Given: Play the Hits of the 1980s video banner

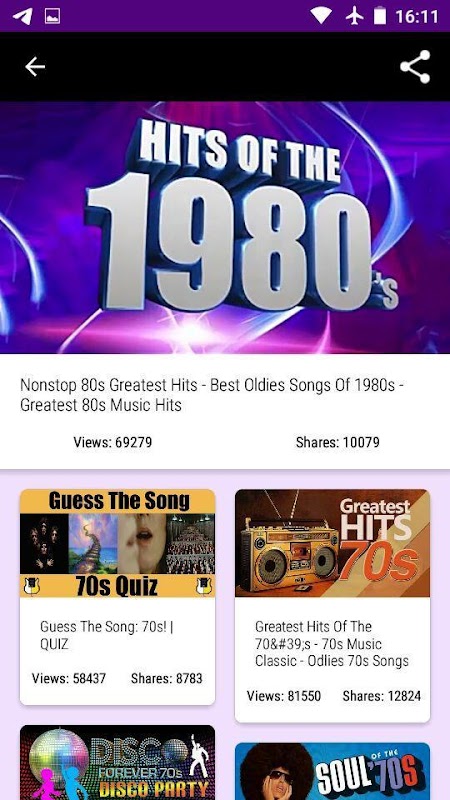Looking at the screenshot, I should point(225,227).
